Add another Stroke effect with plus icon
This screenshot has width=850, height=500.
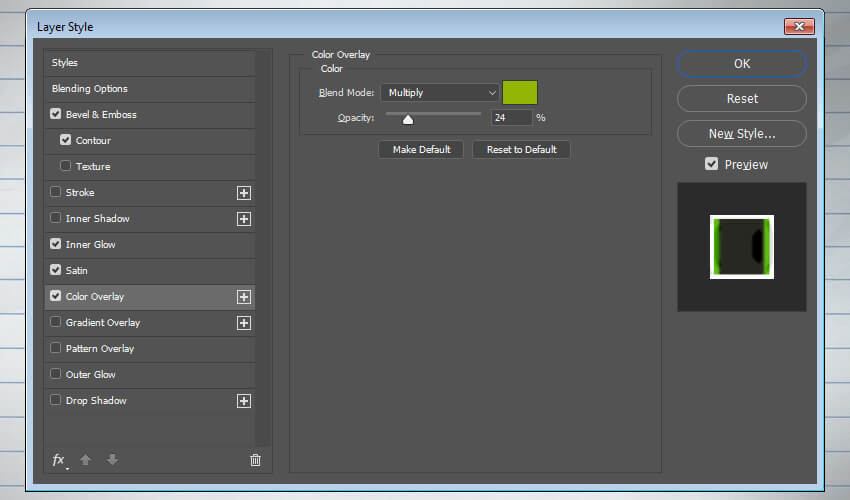coord(244,193)
